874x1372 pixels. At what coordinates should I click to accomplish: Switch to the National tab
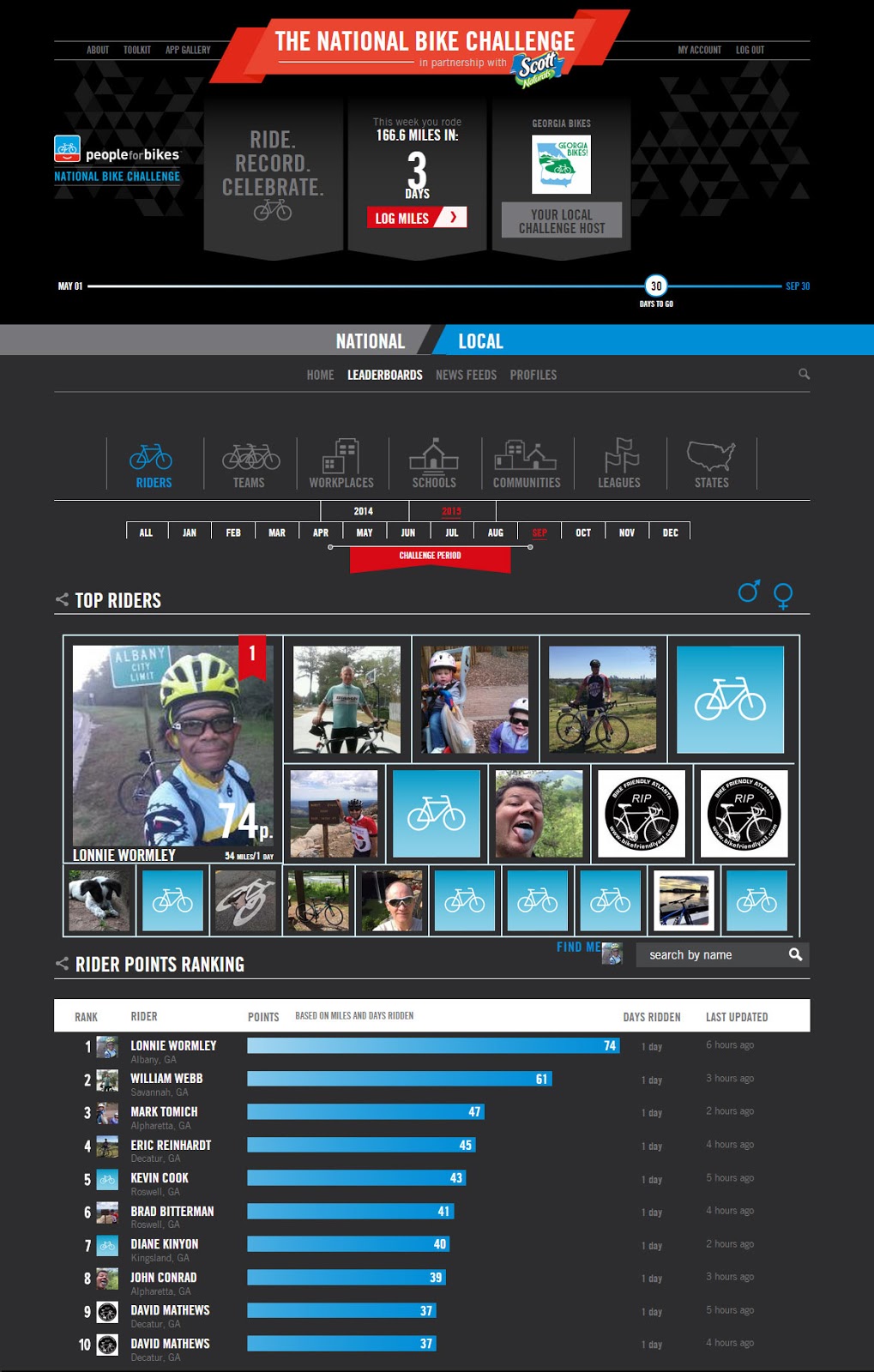pyautogui.click(x=370, y=341)
